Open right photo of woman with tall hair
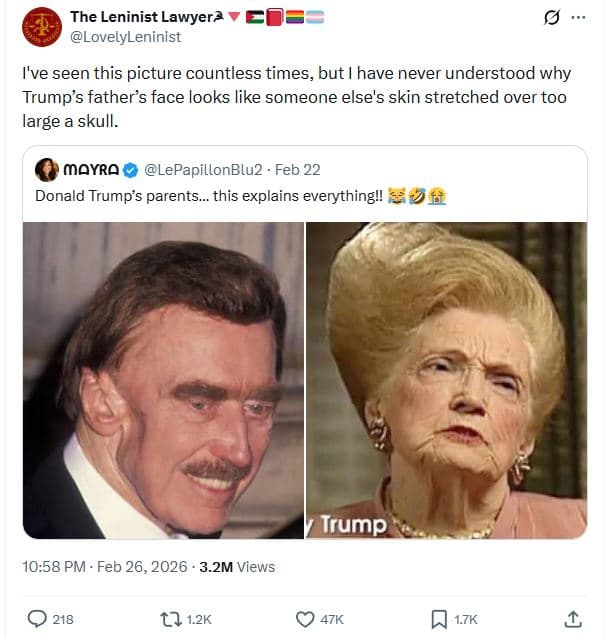The width and height of the screenshot is (611, 637). (446, 380)
